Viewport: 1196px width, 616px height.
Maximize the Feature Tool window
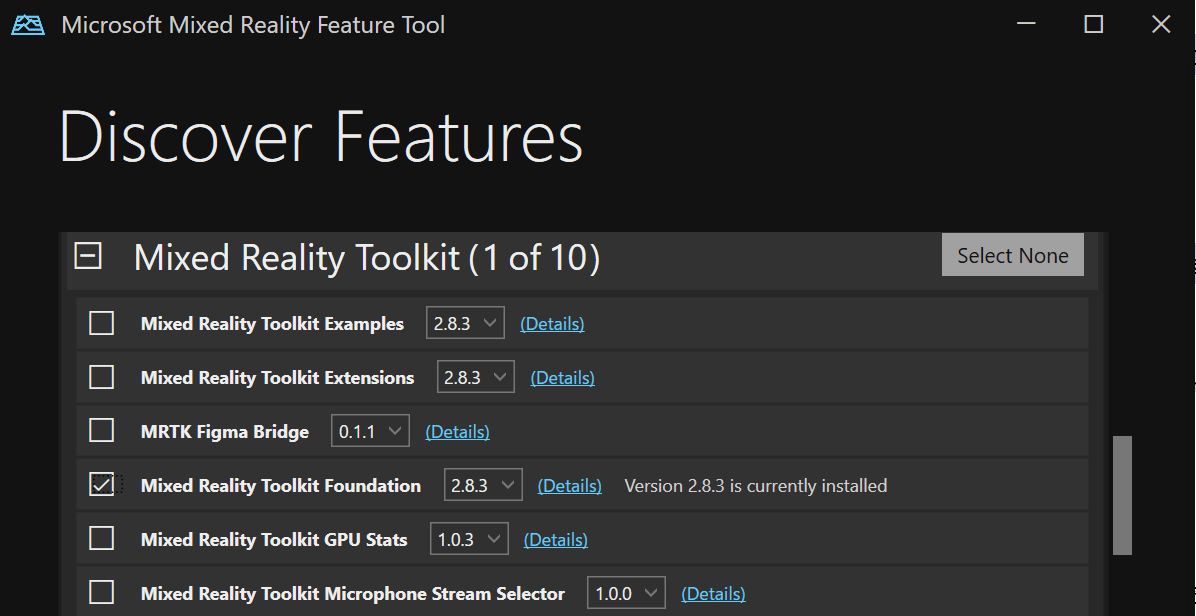pyautogui.click(x=1094, y=24)
